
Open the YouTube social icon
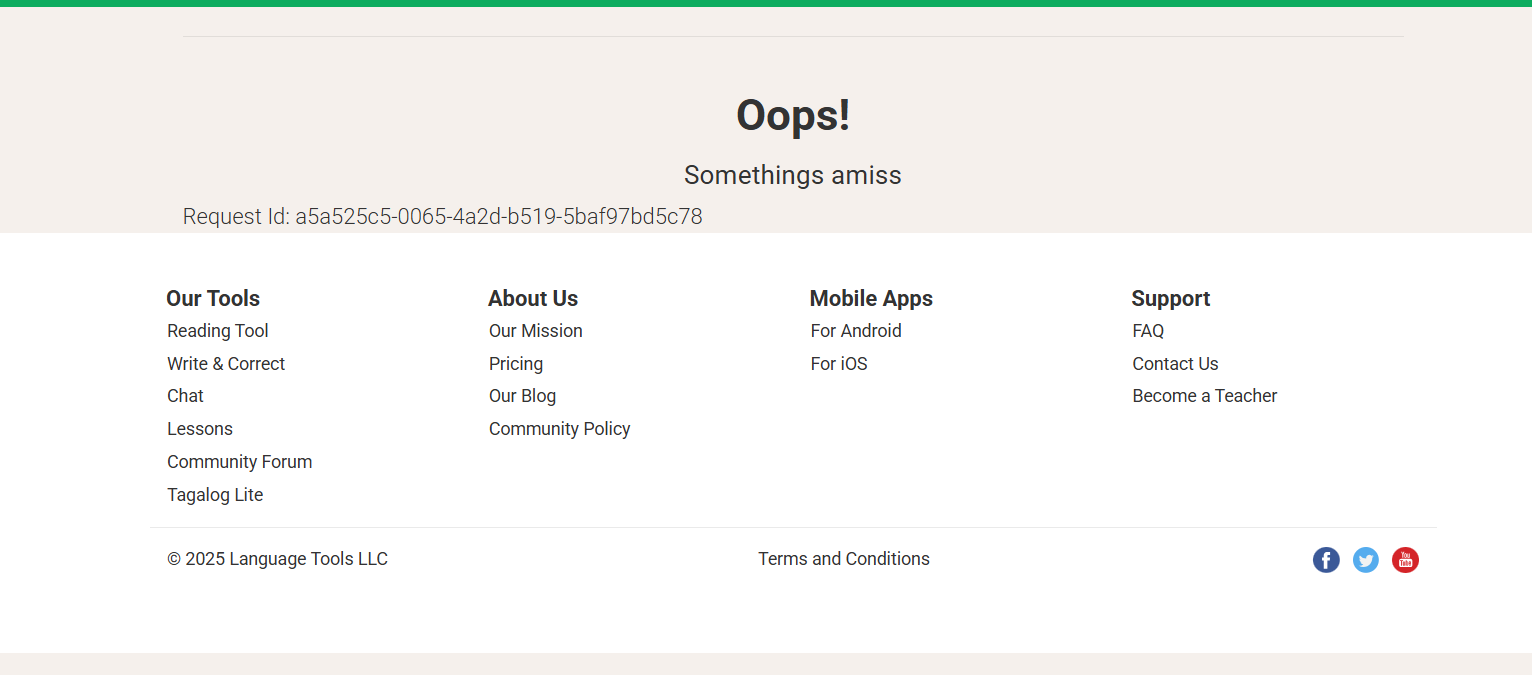click(x=1405, y=560)
